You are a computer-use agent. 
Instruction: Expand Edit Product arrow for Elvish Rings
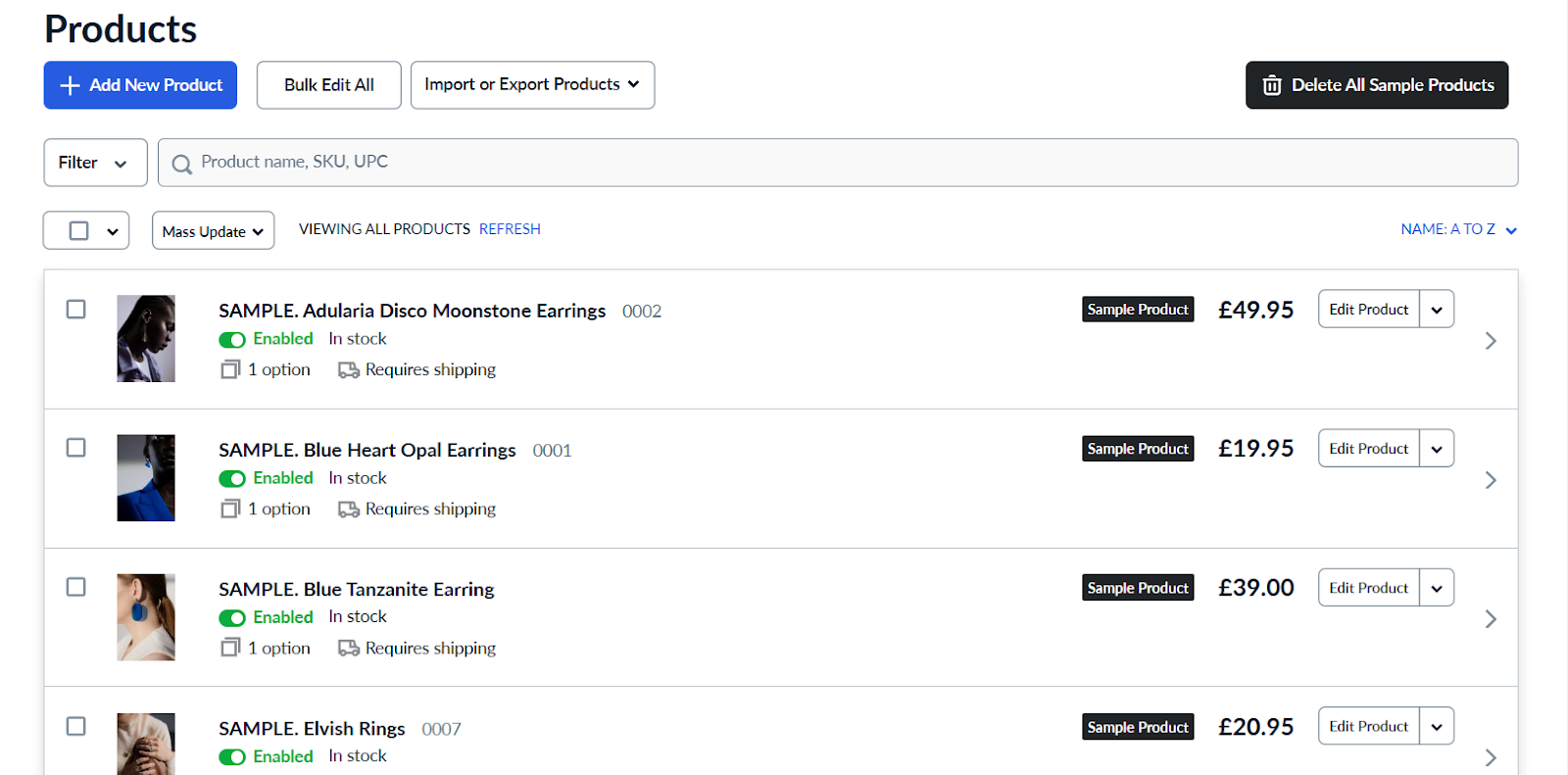(1437, 727)
